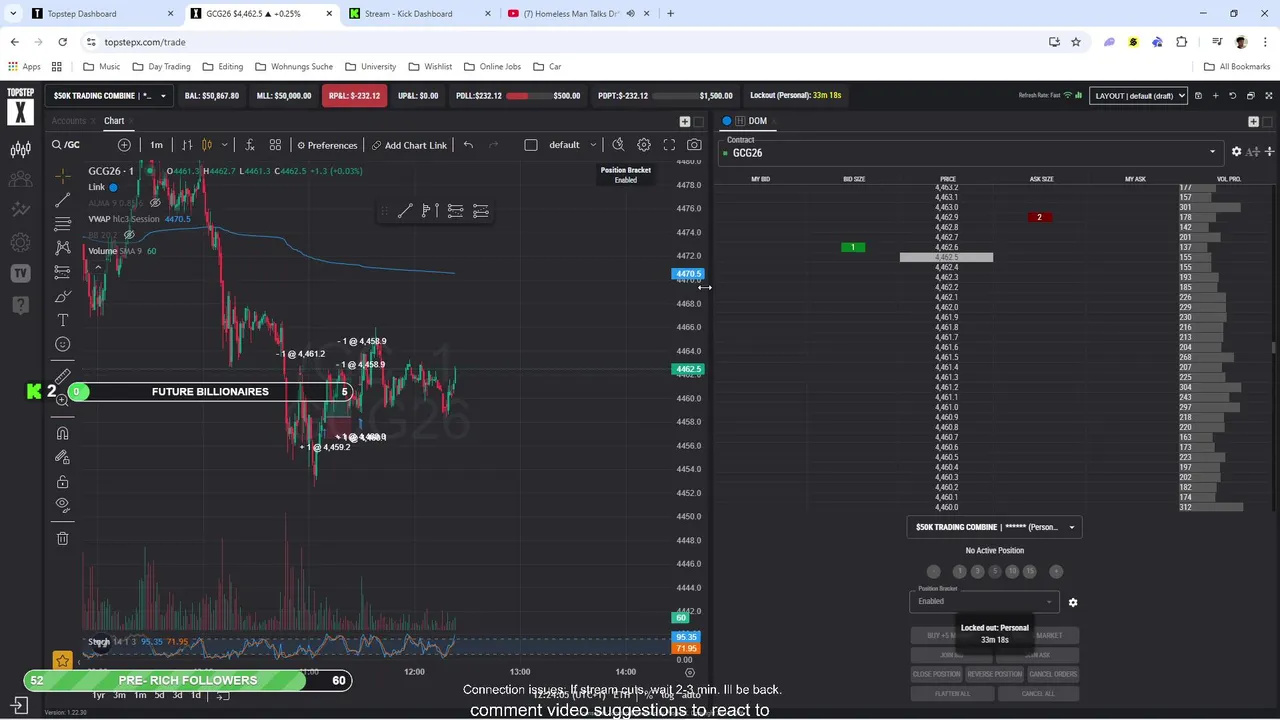Click the FLATTEN ALL button
1280x720 pixels.
click(951, 693)
